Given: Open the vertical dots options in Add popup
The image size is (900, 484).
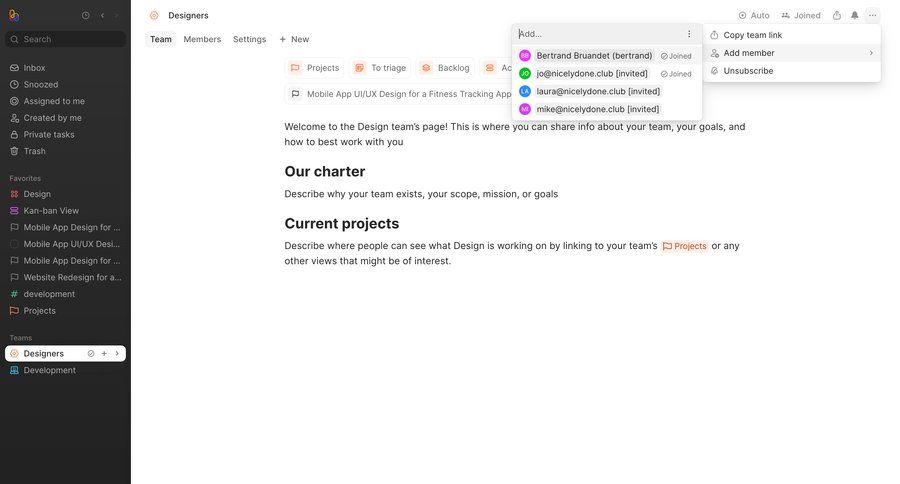Looking at the screenshot, I should coord(689,34).
